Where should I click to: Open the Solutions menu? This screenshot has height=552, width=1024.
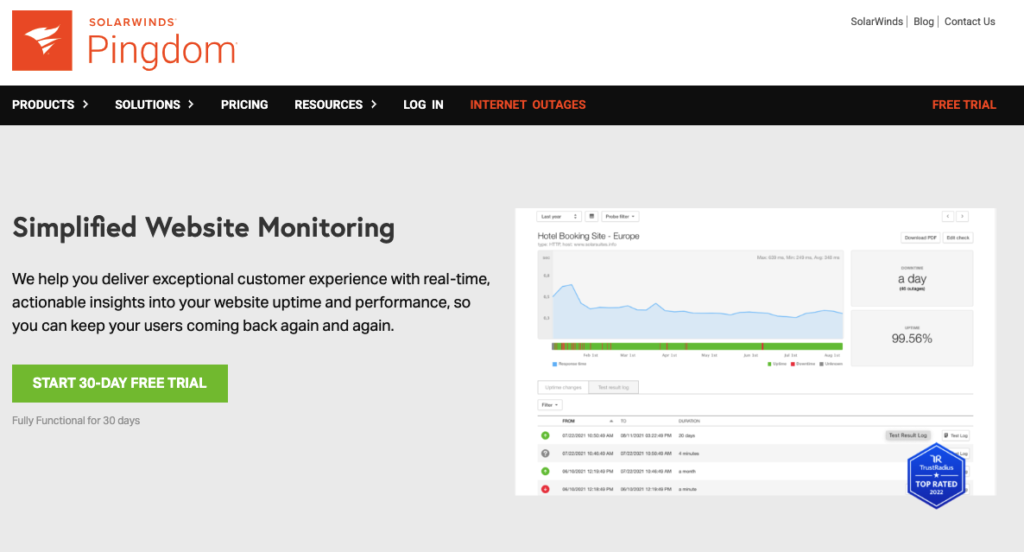click(x=148, y=105)
